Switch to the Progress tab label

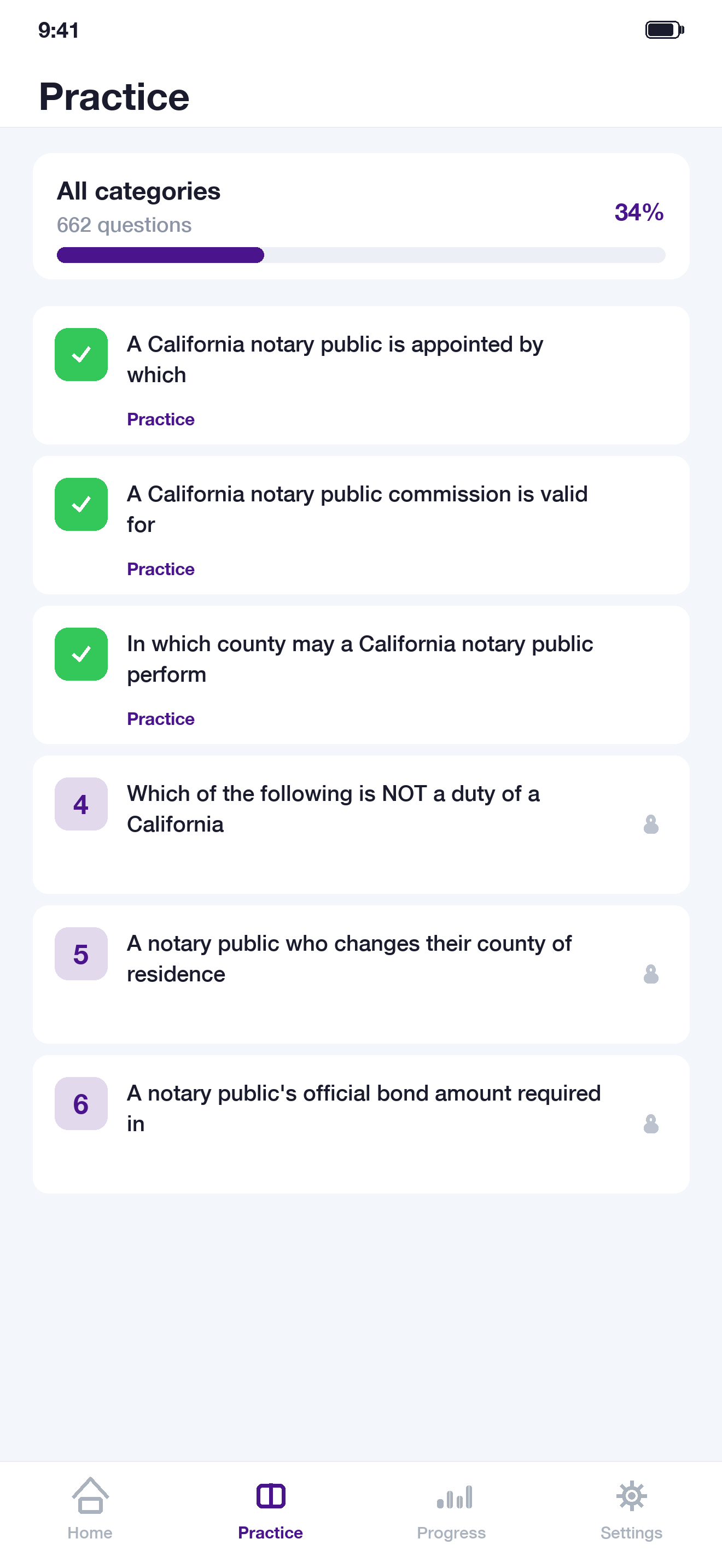click(451, 1532)
